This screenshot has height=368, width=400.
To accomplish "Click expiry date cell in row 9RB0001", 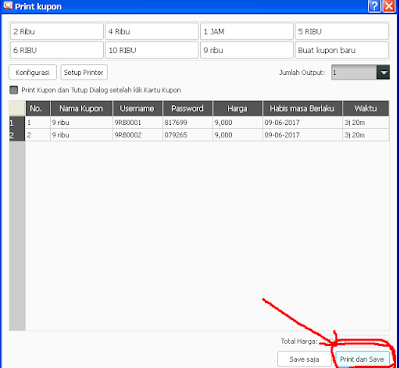I will click(302, 123).
